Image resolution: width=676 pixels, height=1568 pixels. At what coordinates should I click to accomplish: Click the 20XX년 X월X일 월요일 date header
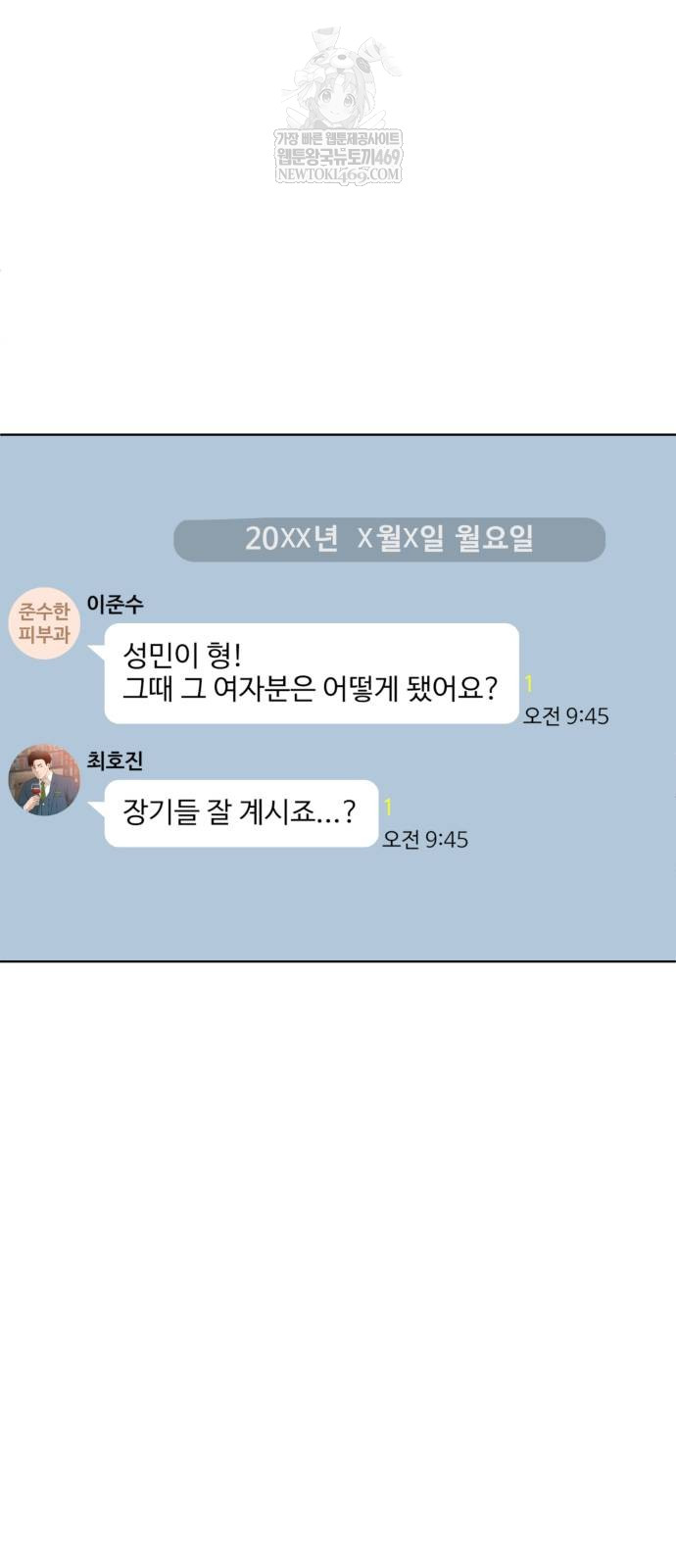pyautogui.click(x=389, y=539)
